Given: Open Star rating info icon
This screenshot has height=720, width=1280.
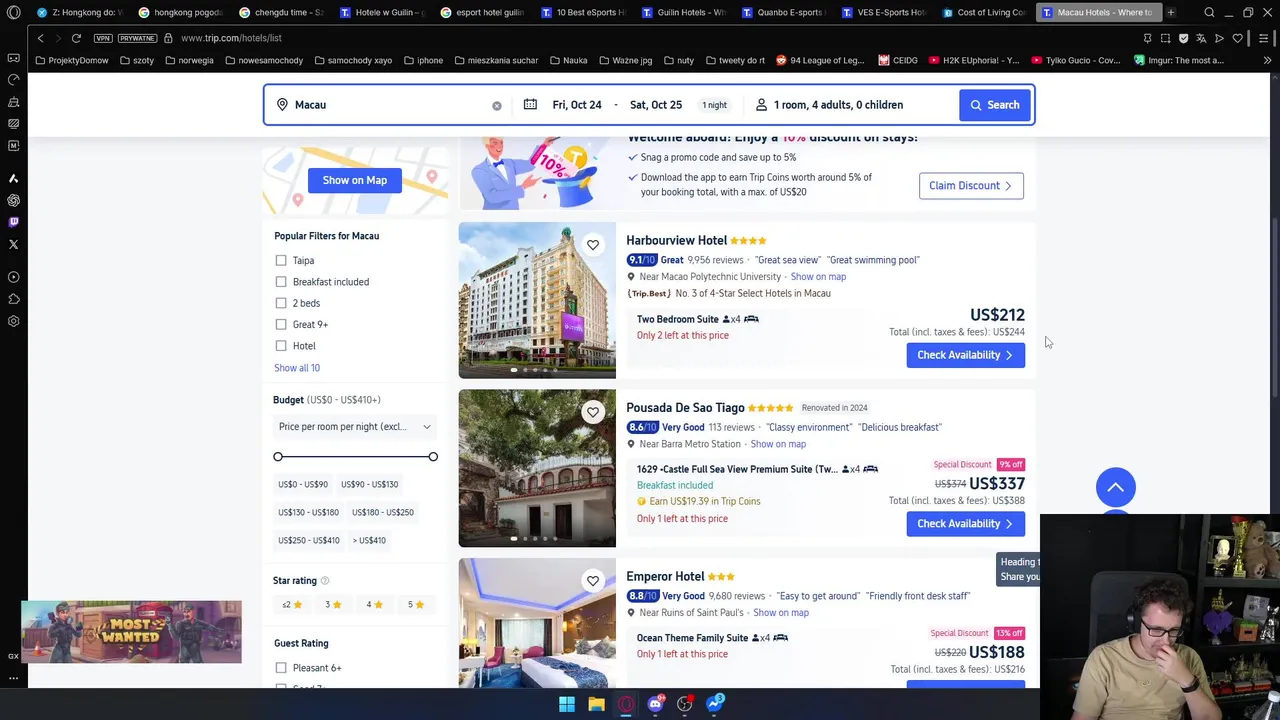Looking at the screenshot, I should [325, 580].
